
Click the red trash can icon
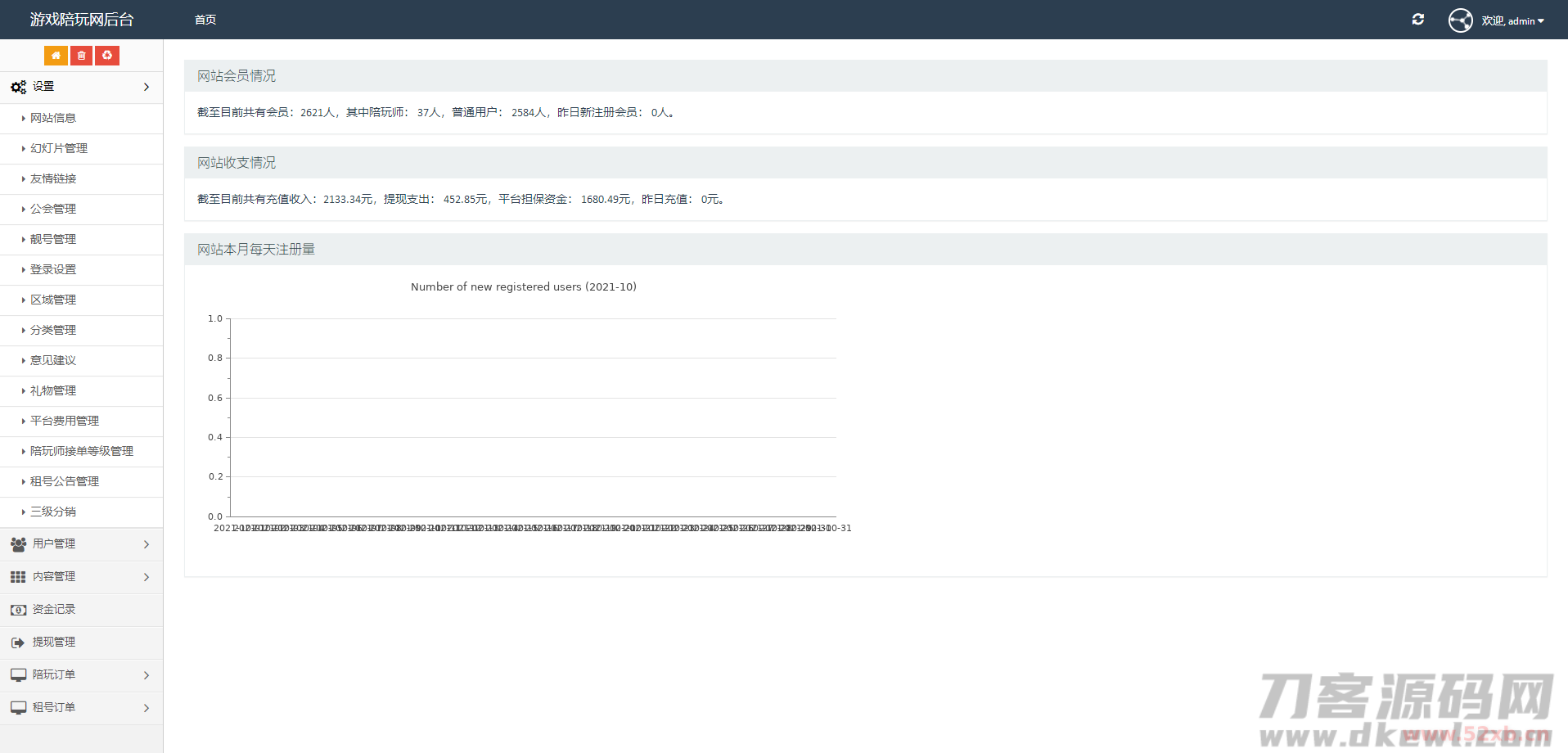point(81,56)
